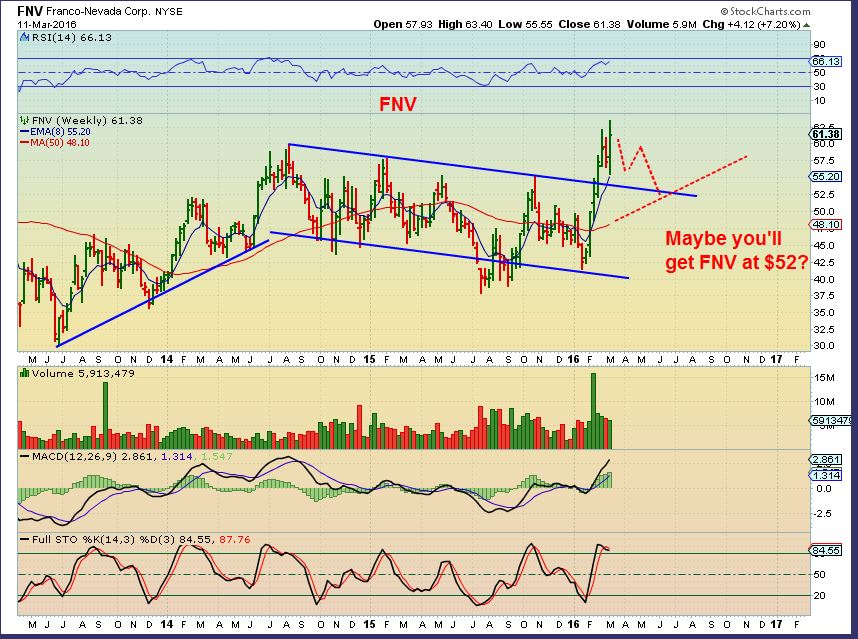
Task: Click the tallest green volume bar in February 2016
Action: tap(593, 411)
